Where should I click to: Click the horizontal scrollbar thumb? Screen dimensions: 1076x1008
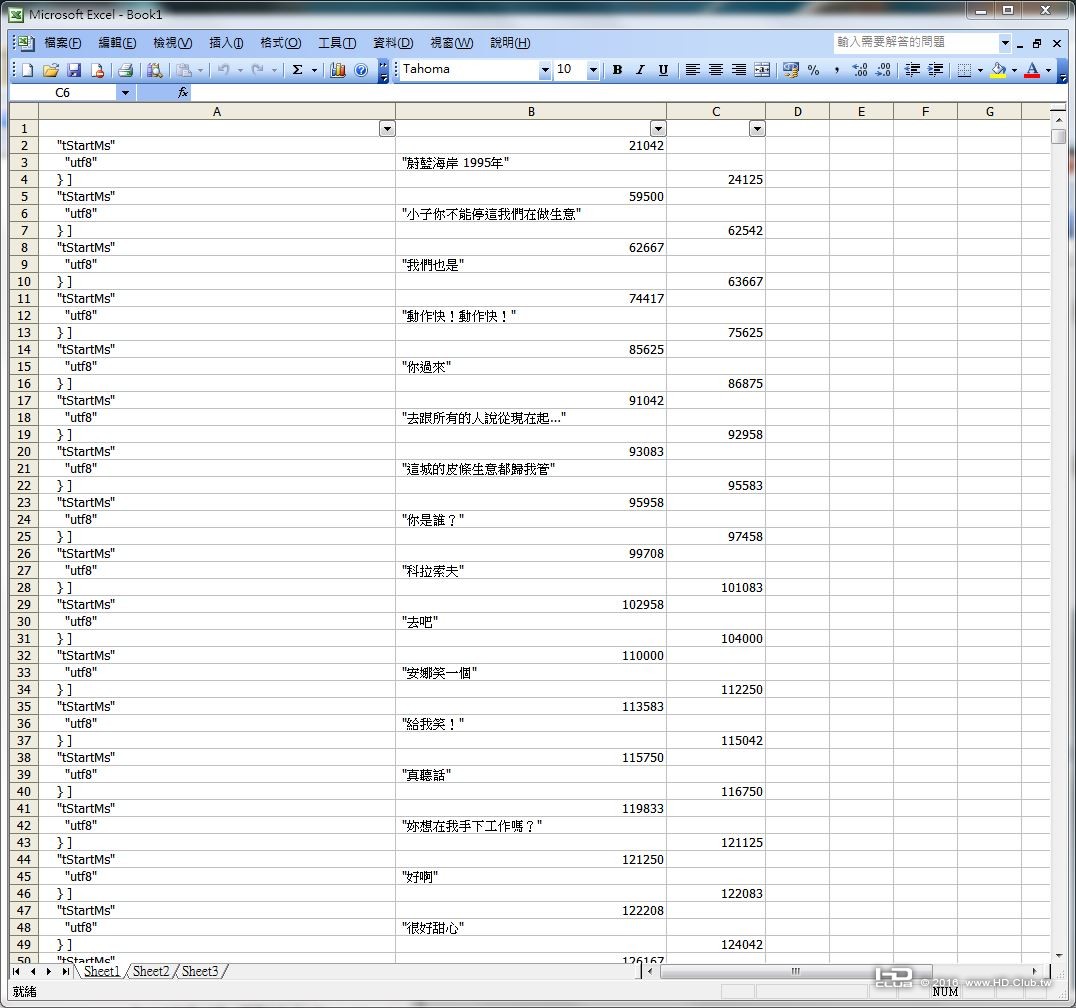tap(795, 971)
